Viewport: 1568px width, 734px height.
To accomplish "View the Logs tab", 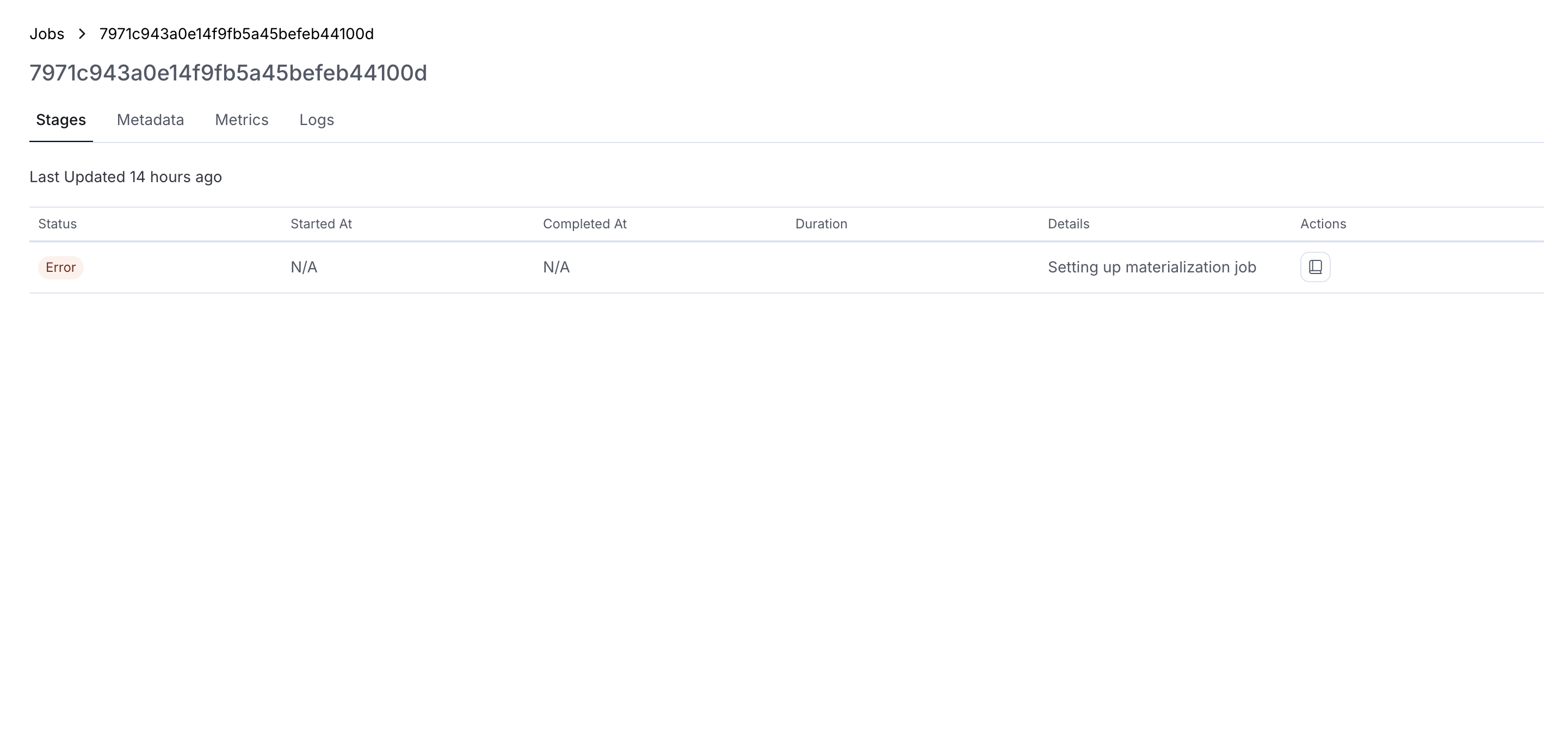I will tap(317, 120).
